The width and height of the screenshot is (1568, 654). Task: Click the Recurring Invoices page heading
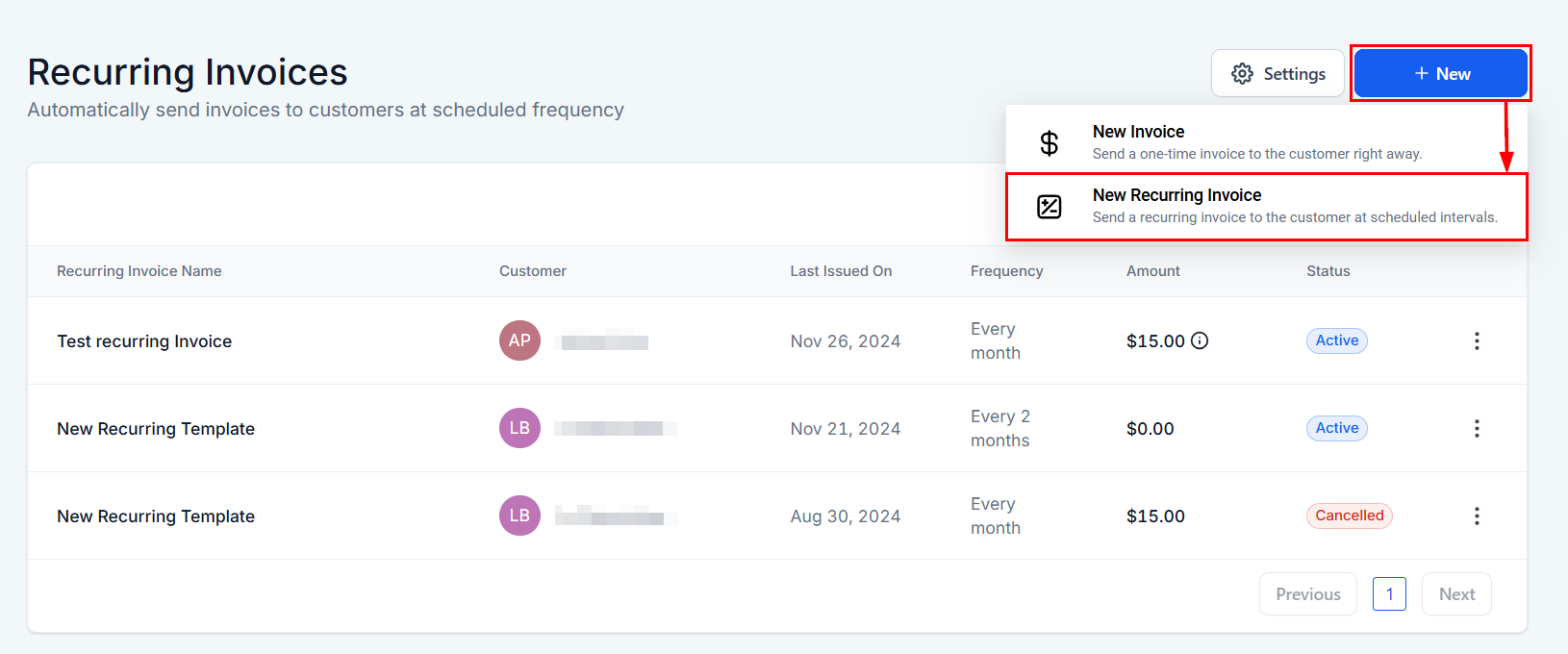tap(188, 72)
